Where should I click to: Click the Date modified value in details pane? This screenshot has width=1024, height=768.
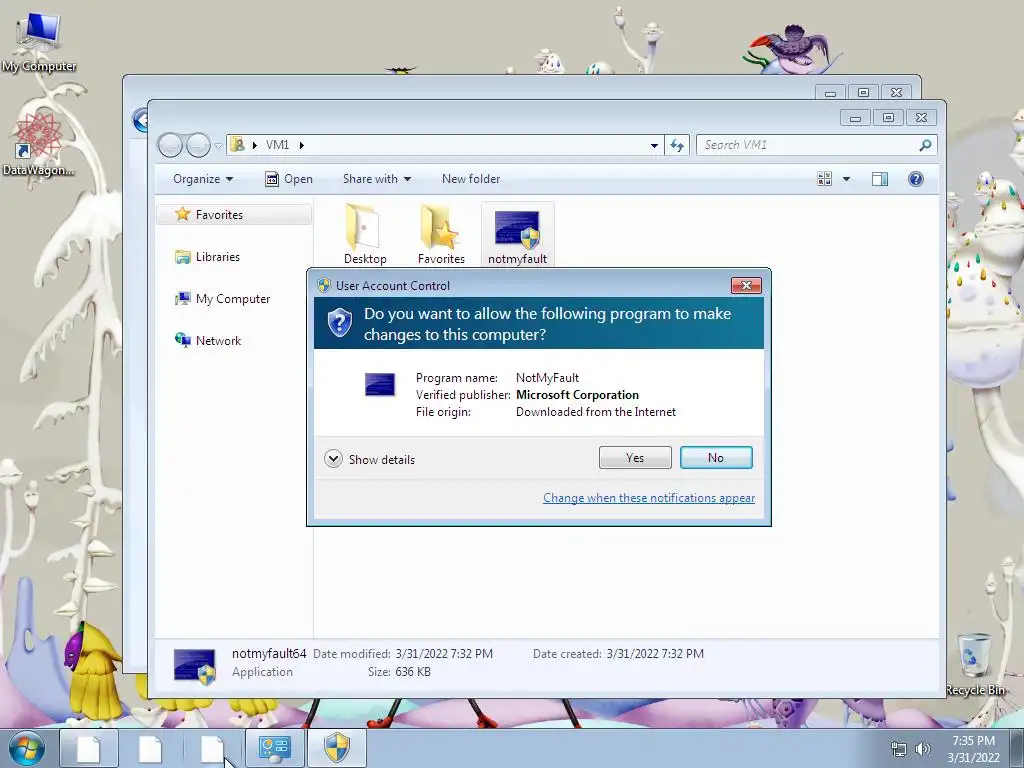444,654
